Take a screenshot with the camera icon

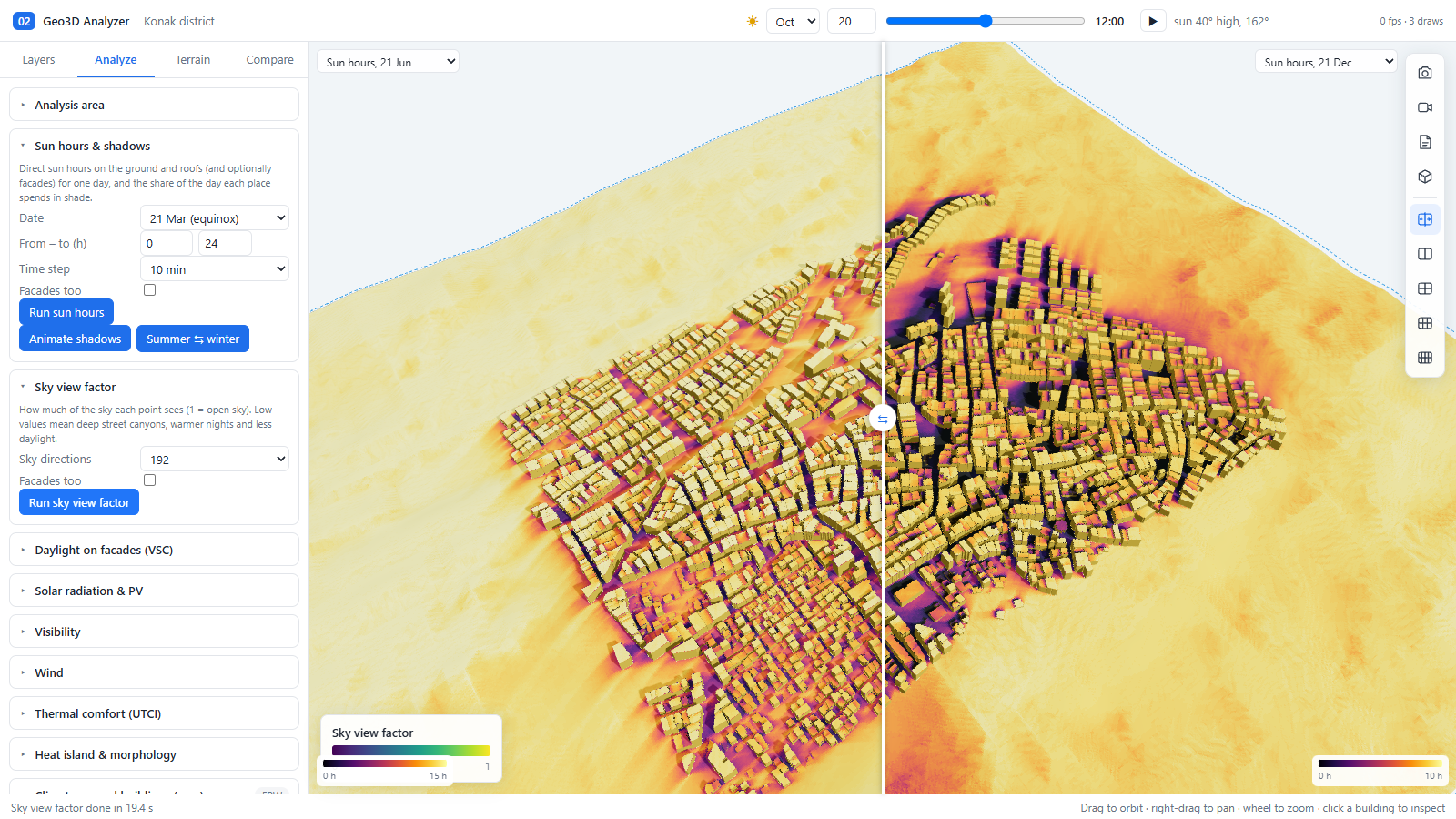[x=1425, y=73]
